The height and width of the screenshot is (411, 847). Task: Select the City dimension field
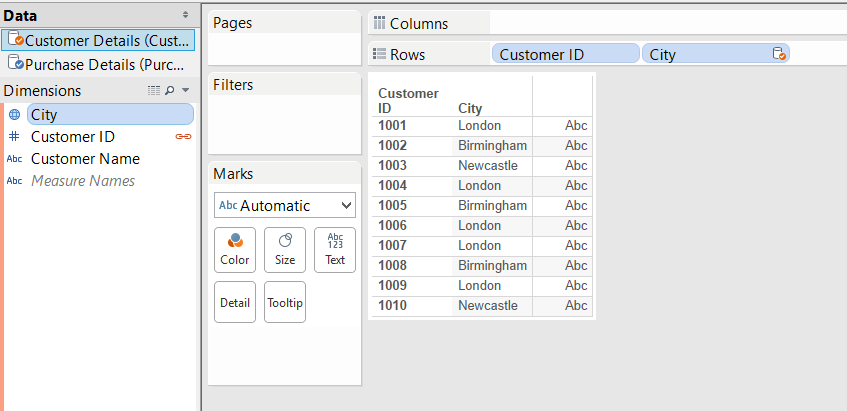click(x=110, y=114)
